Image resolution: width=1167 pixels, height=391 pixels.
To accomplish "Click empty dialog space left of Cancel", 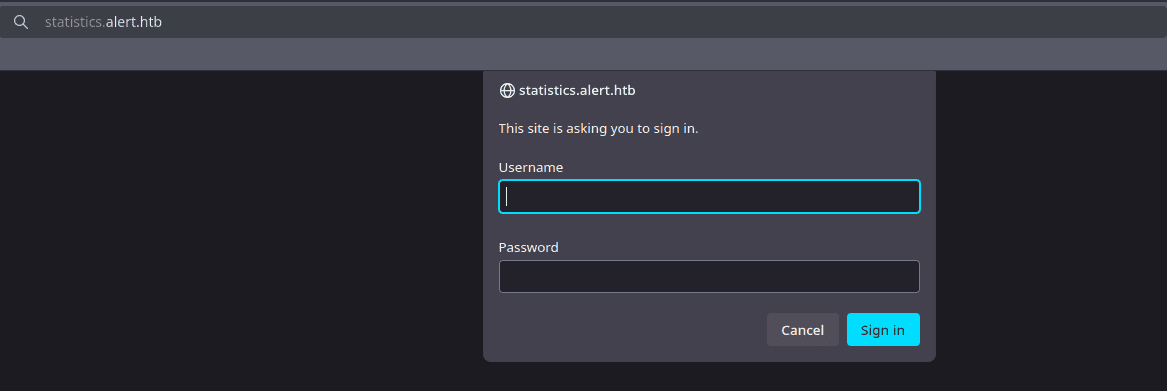I will (x=633, y=330).
